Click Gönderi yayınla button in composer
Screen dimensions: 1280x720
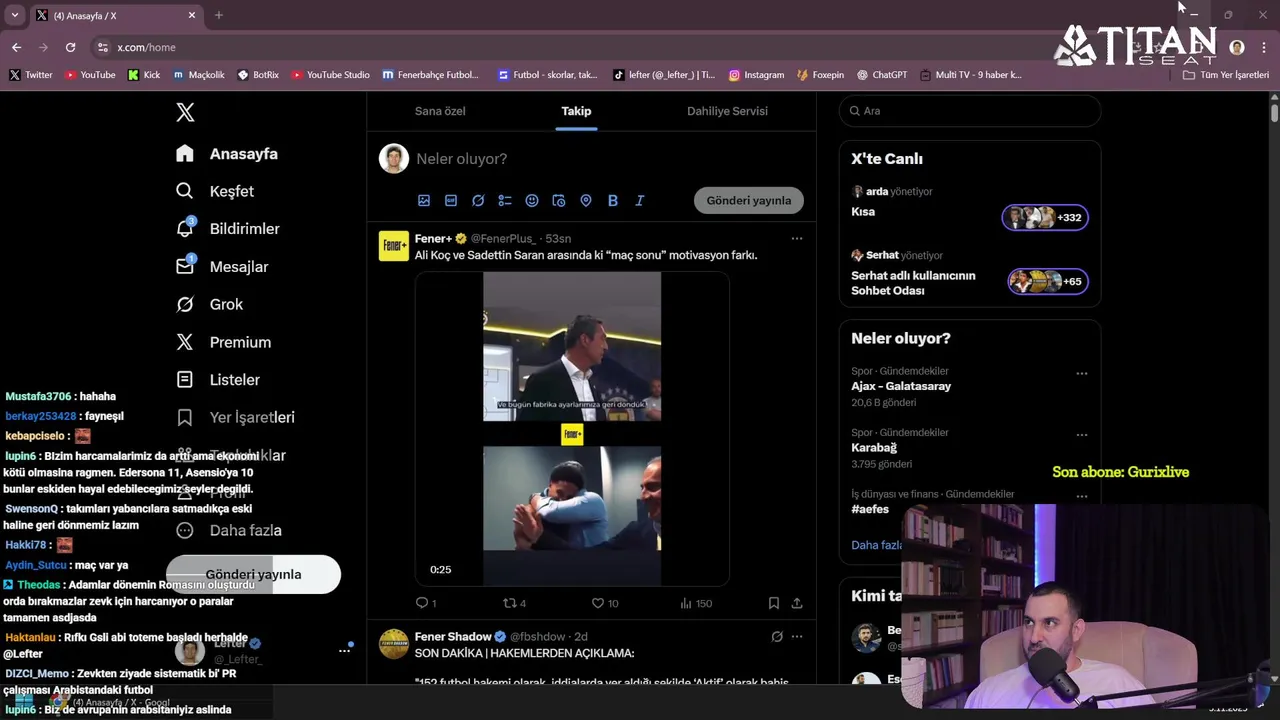coord(749,200)
